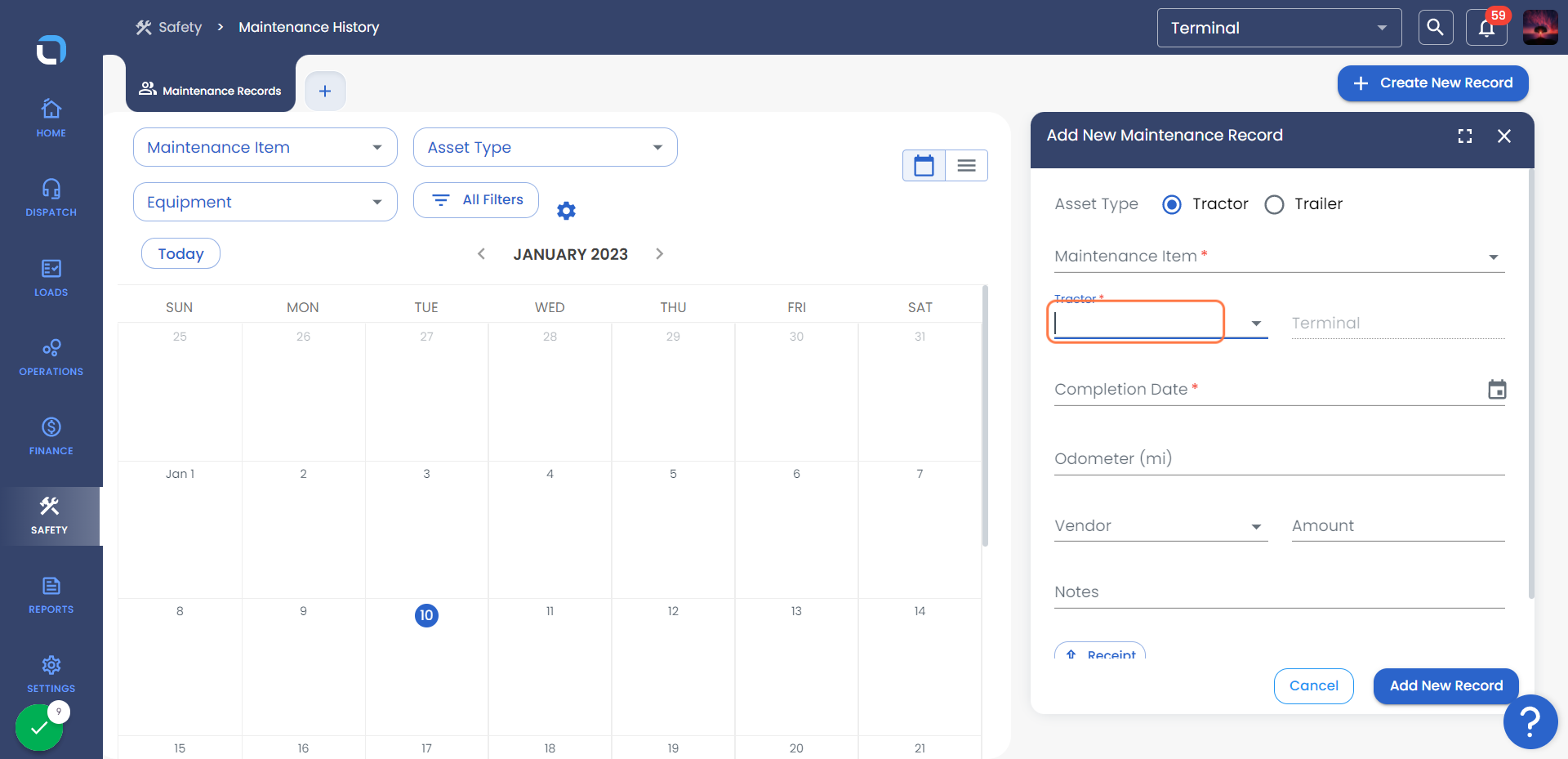Add a new tab
This screenshot has width=1568, height=759.
tap(325, 91)
